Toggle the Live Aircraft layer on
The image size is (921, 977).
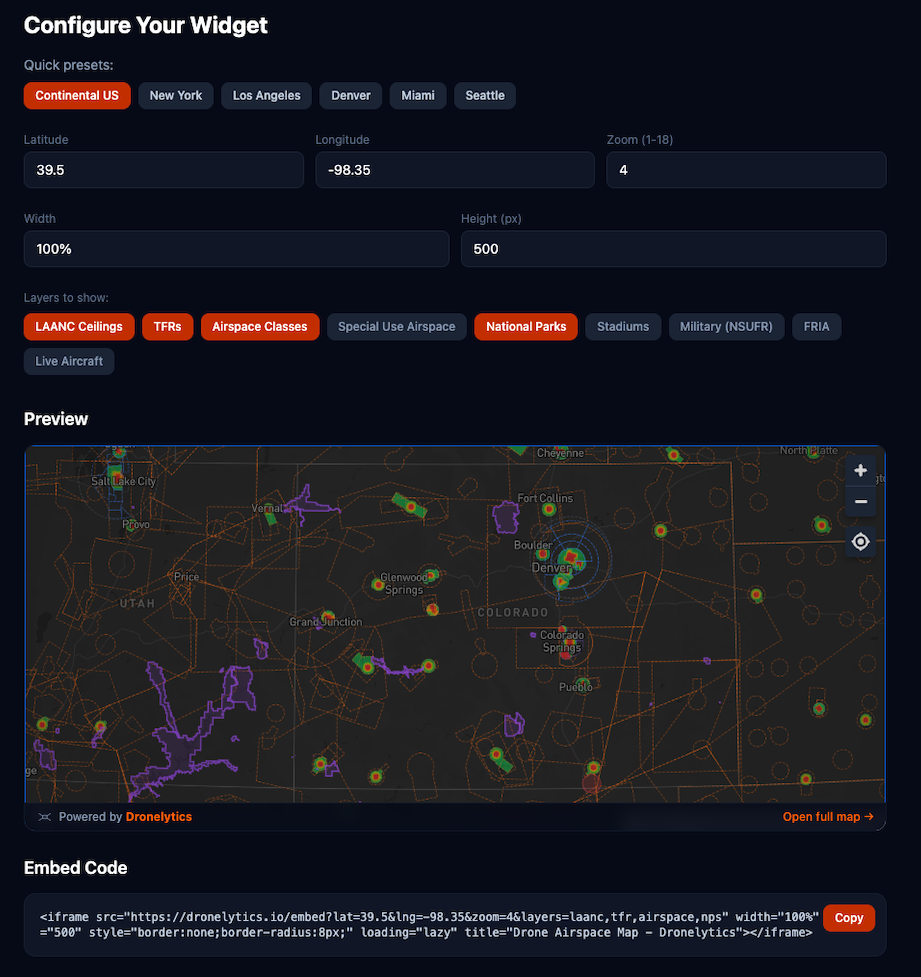pos(69,361)
